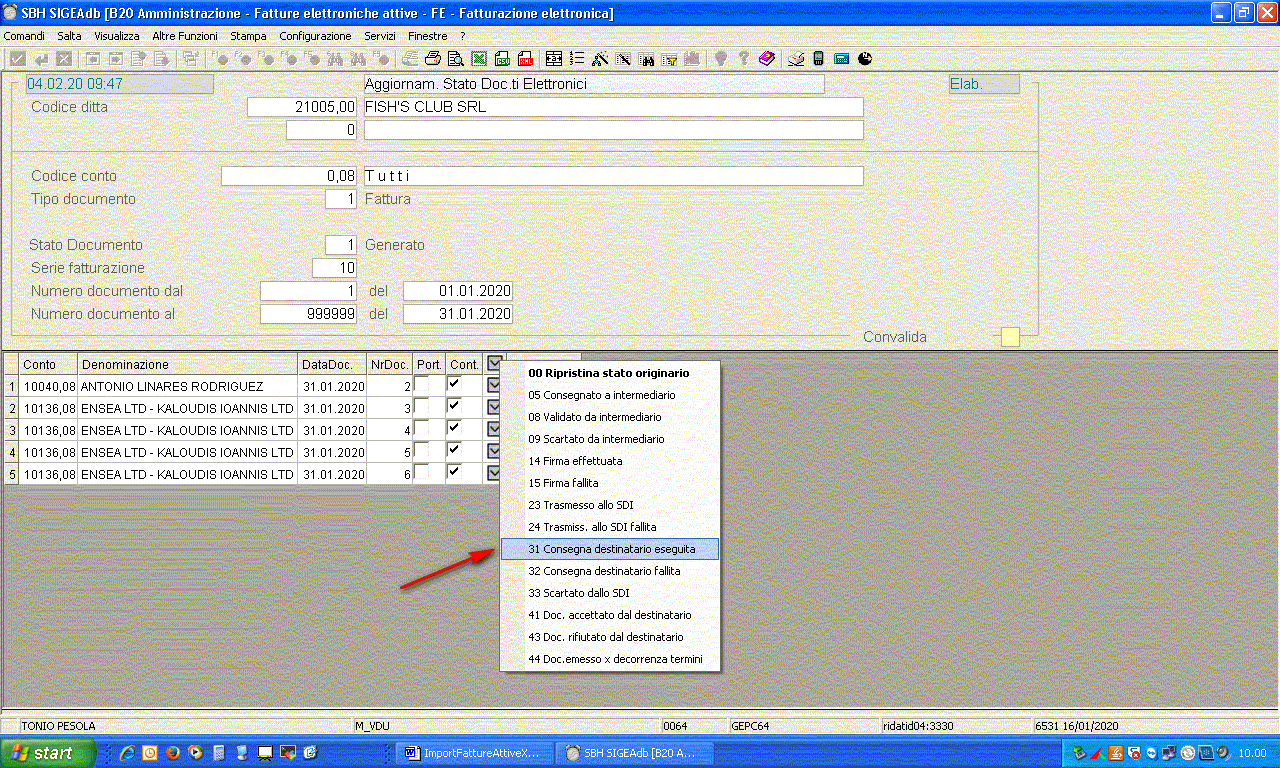Export to Excel using the green toolbar icon
Viewport: 1280px width, 768px height.
[479, 59]
